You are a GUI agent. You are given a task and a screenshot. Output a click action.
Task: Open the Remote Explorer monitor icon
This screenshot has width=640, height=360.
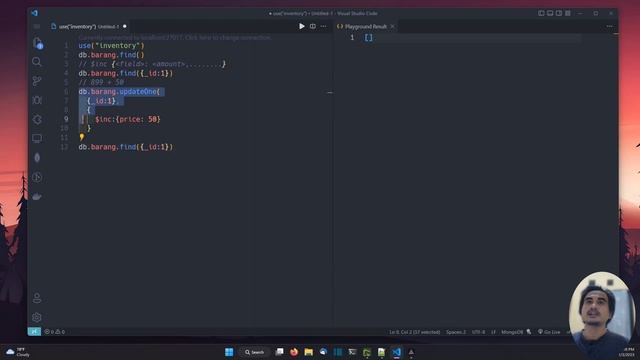[37, 138]
